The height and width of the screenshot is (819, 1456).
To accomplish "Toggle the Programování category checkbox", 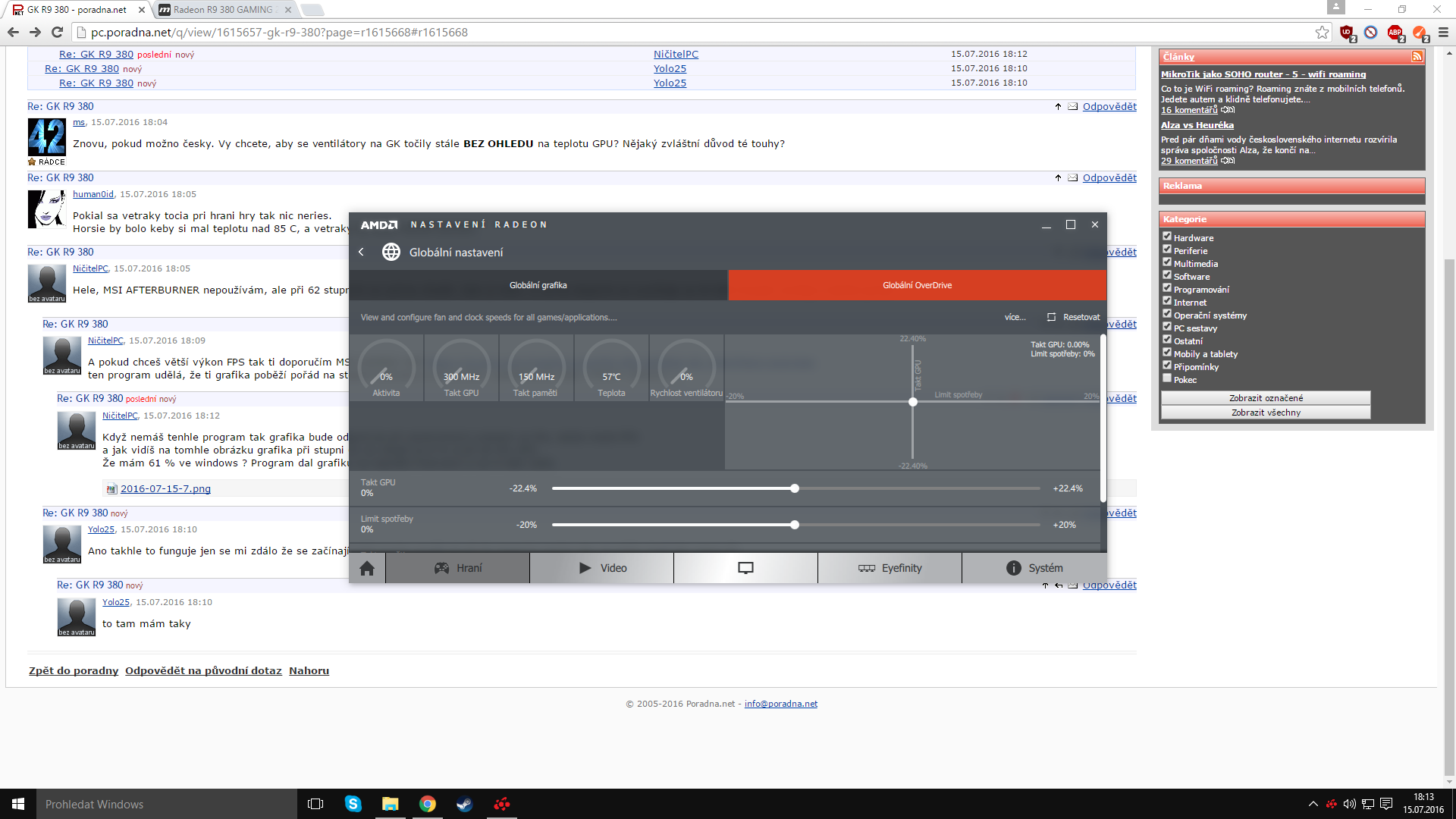I will (x=1167, y=288).
